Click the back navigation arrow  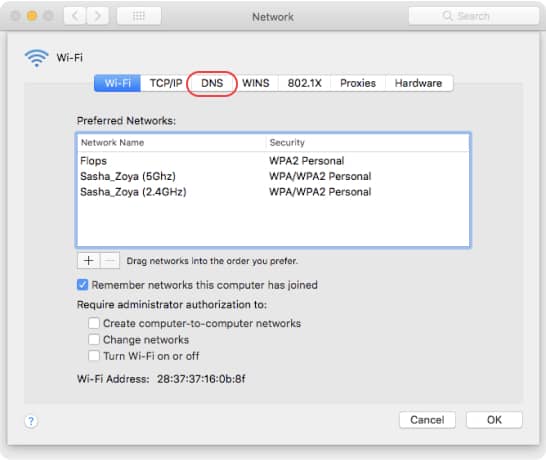75,16
